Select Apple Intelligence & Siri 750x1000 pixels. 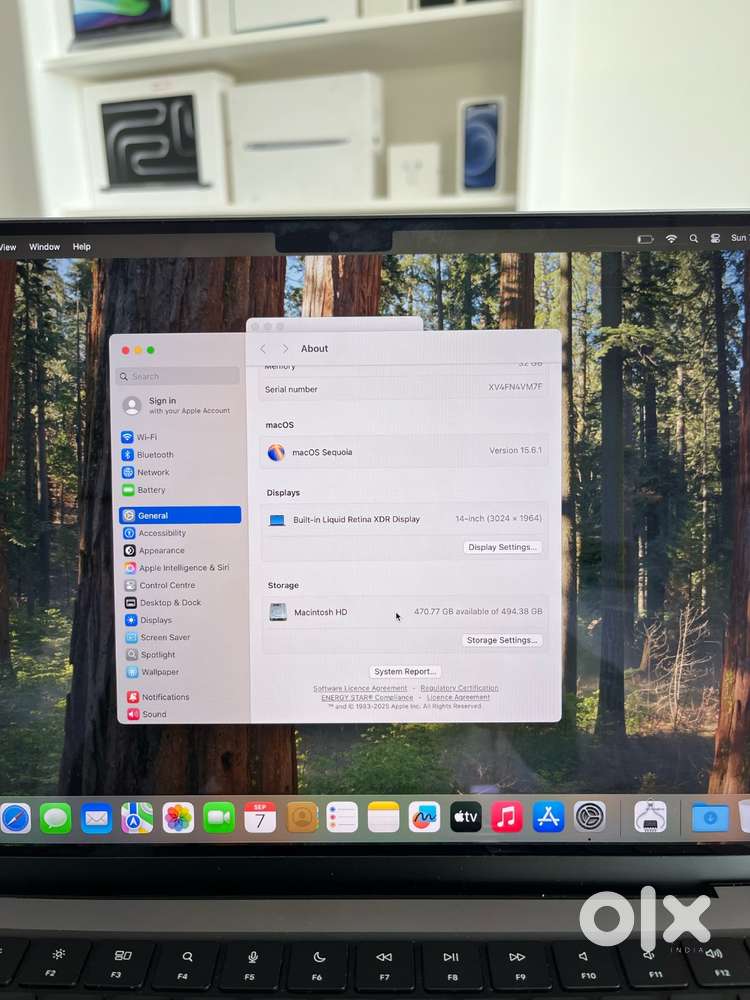click(x=183, y=568)
